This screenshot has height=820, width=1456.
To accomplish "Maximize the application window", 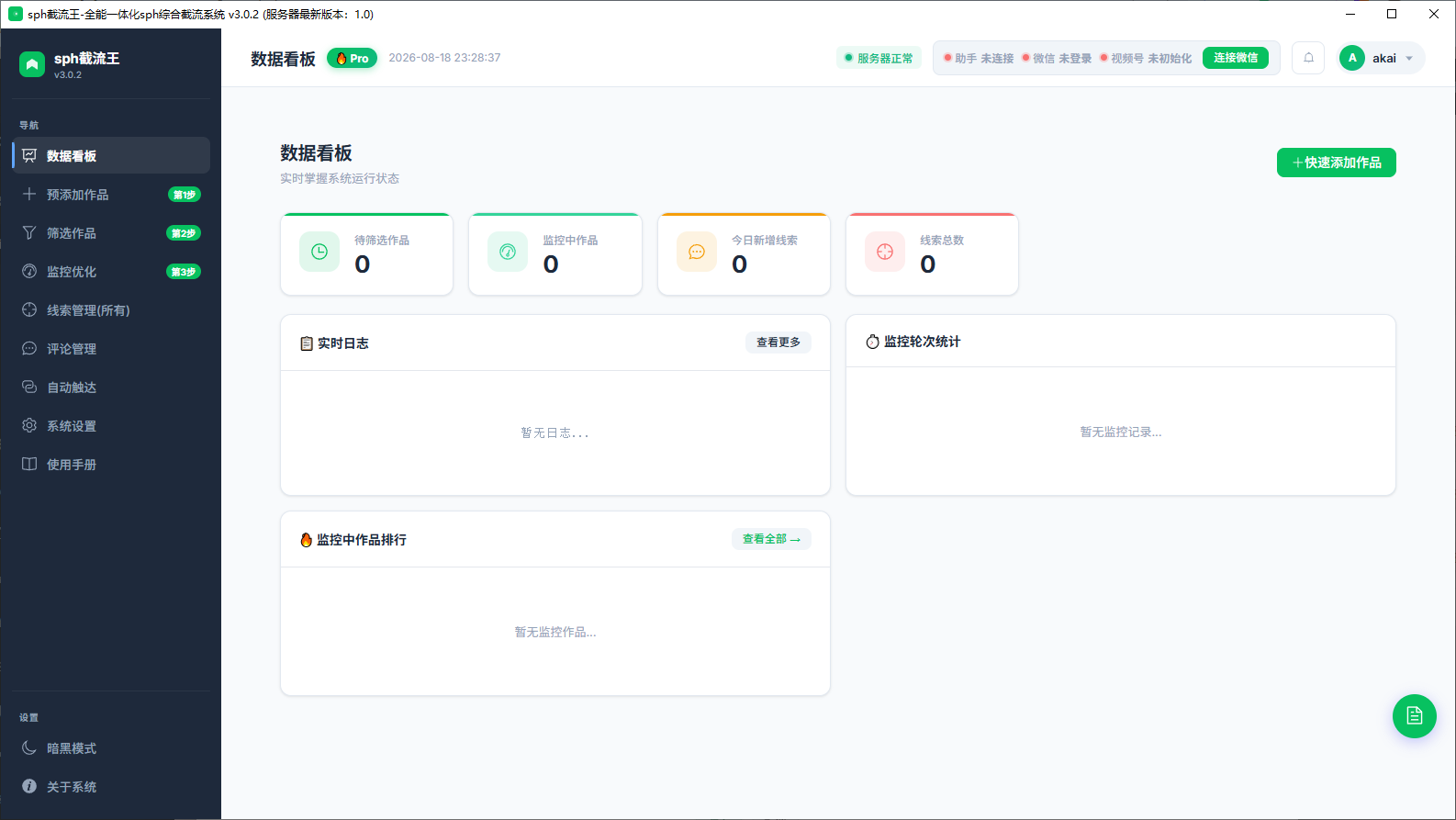I will (x=1392, y=14).
